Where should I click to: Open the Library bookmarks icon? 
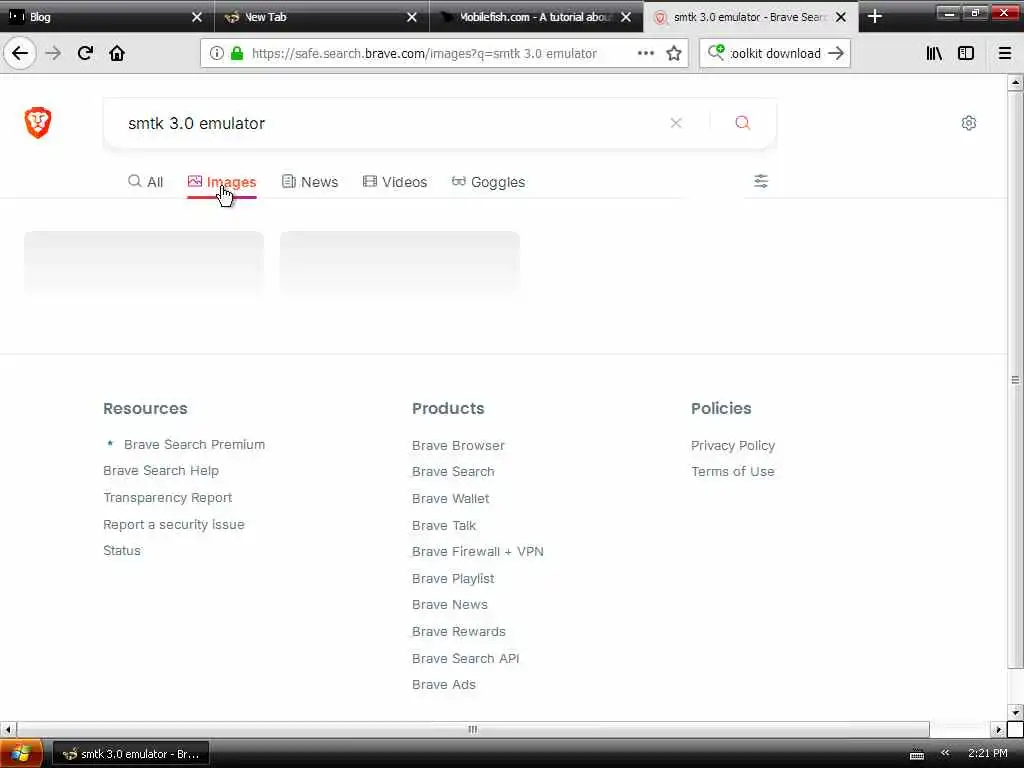[x=934, y=53]
